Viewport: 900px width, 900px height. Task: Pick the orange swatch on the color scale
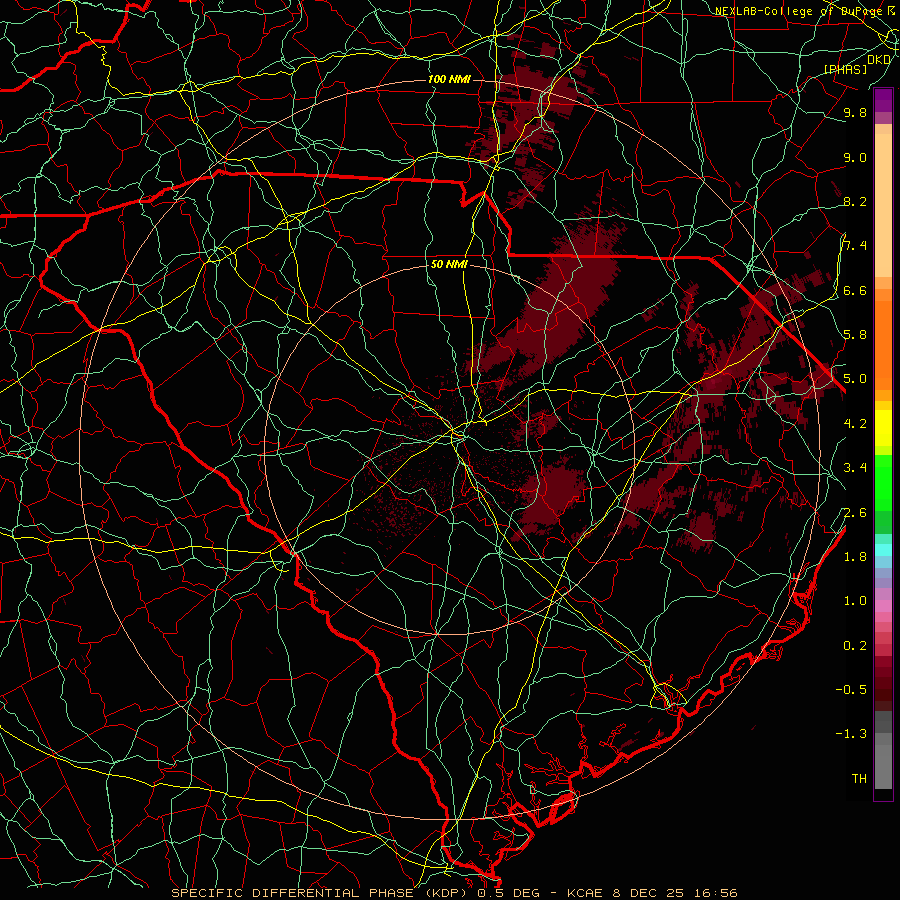(883, 344)
